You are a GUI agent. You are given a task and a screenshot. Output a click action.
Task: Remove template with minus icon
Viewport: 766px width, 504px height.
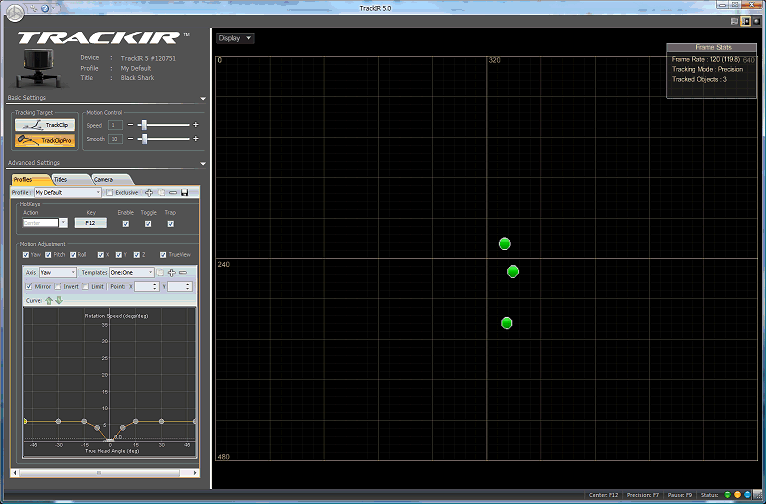(x=183, y=273)
